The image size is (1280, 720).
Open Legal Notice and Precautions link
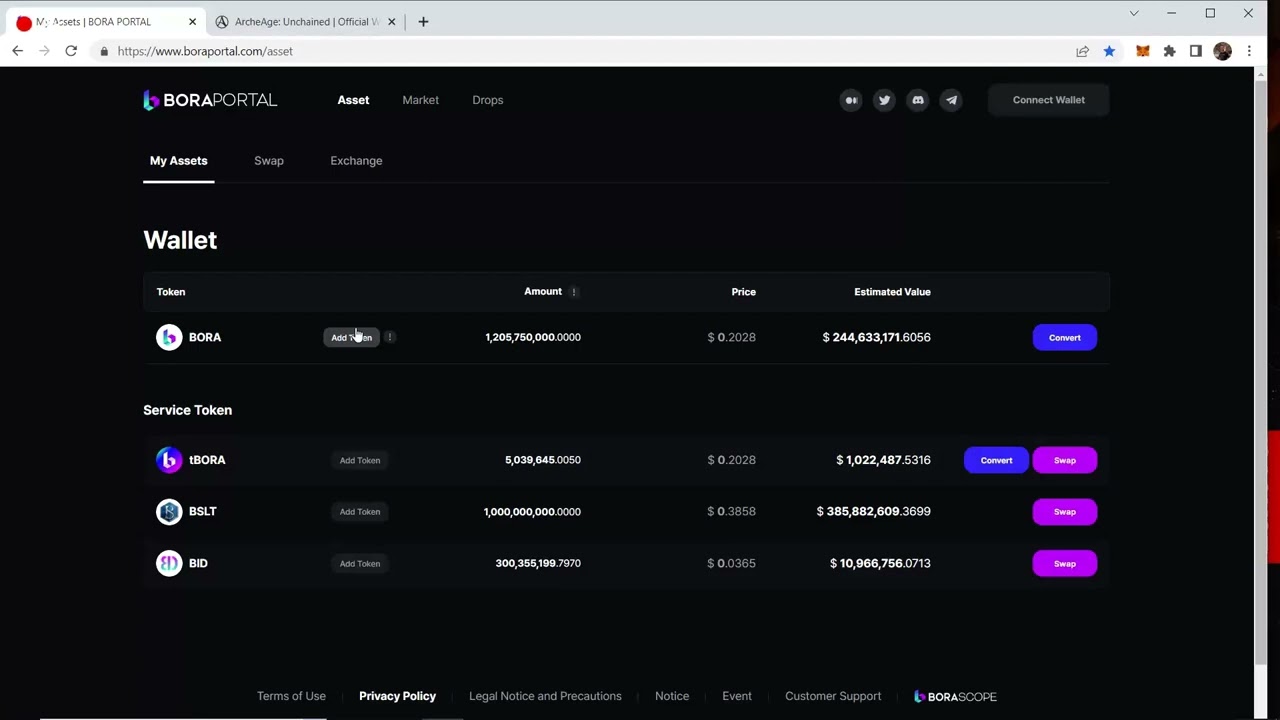(x=545, y=696)
